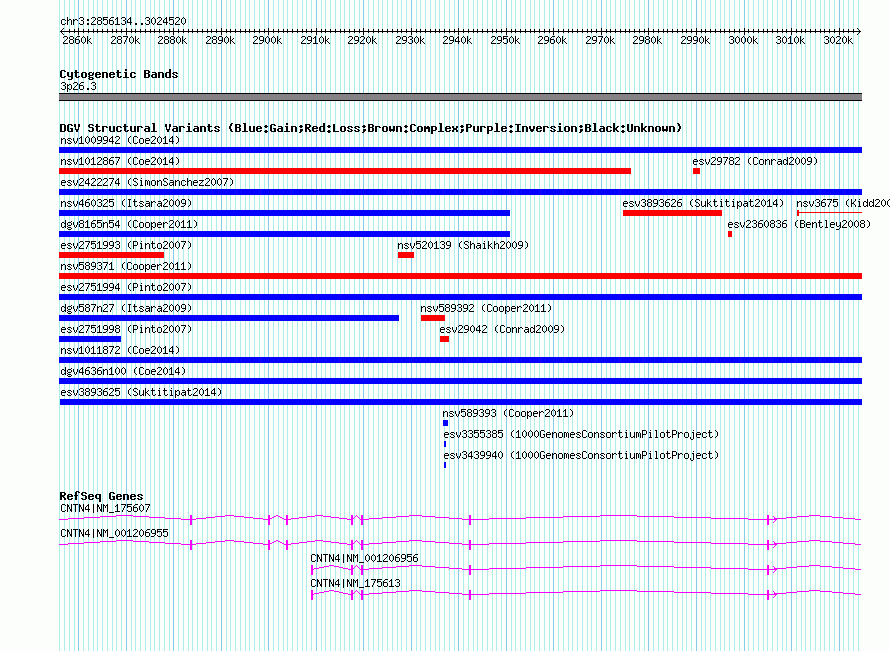Image resolution: width=890 pixels, height=651 pixels.
Task: Click the red loss bar of nsv1012867
Action: (x=345, y=171)
